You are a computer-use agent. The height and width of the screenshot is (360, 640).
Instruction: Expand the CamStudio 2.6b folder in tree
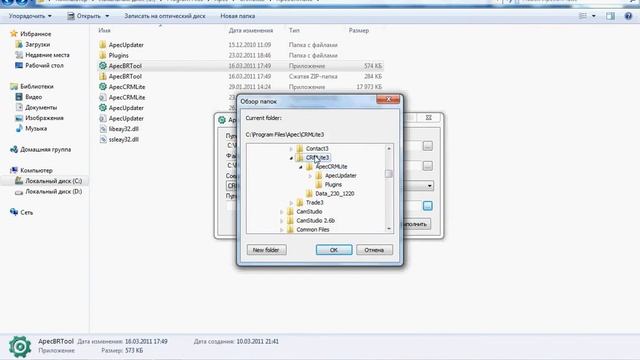point(282,221)
